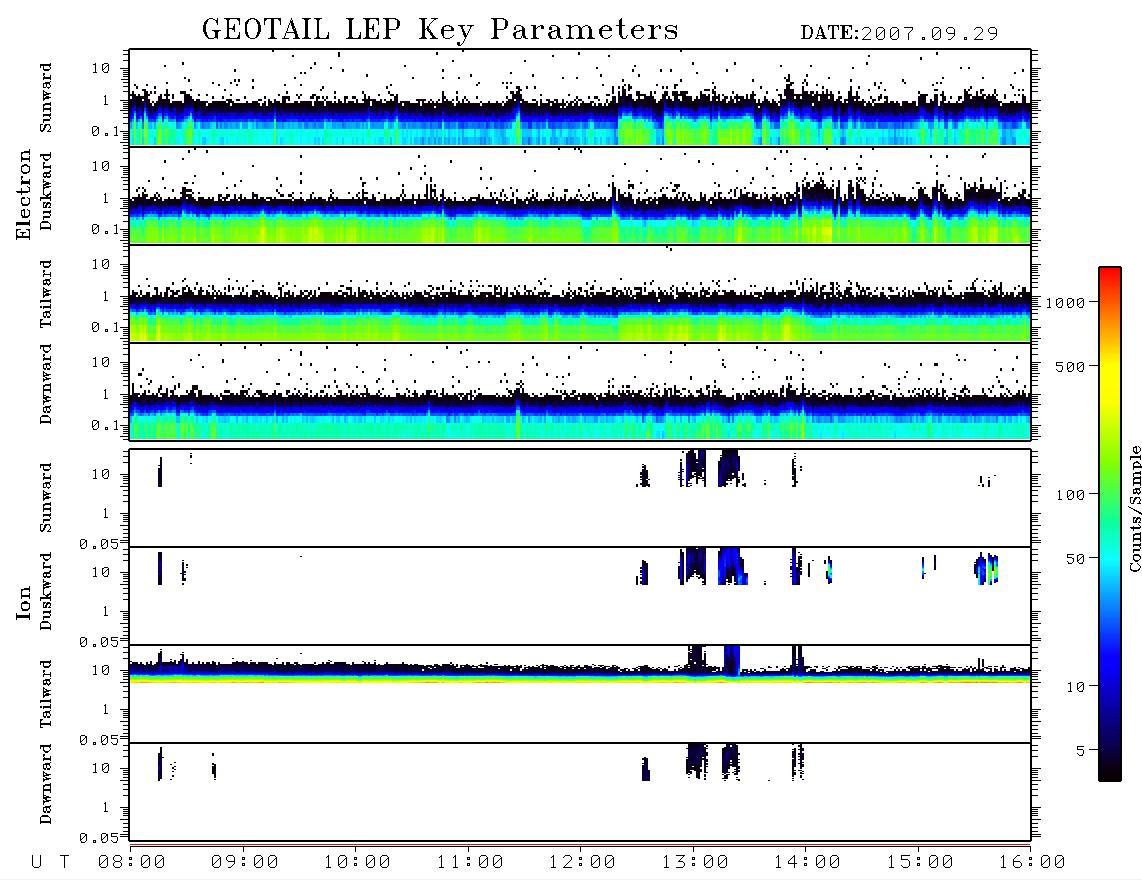
Task: Select the Electron Duskward axis label
Action: (46, 191)
